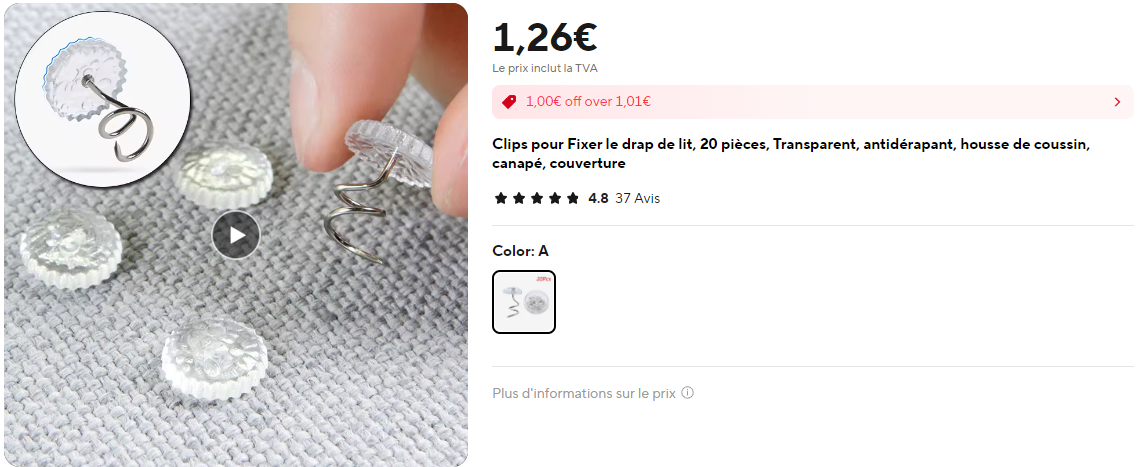Select the Color A variant swatch

524,302
